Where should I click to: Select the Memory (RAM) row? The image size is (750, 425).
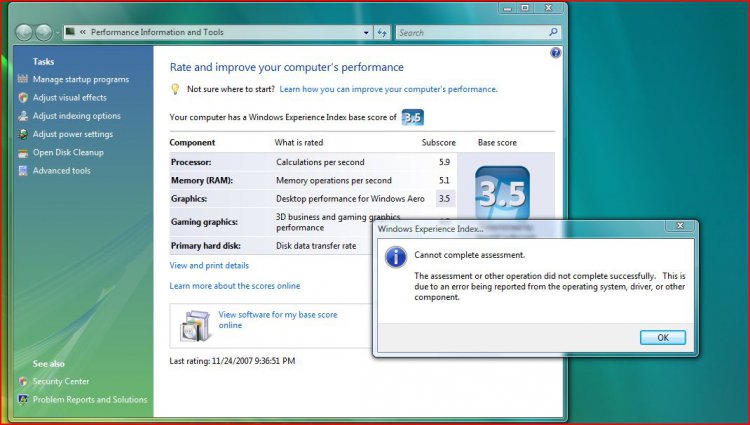pos(313,180)
